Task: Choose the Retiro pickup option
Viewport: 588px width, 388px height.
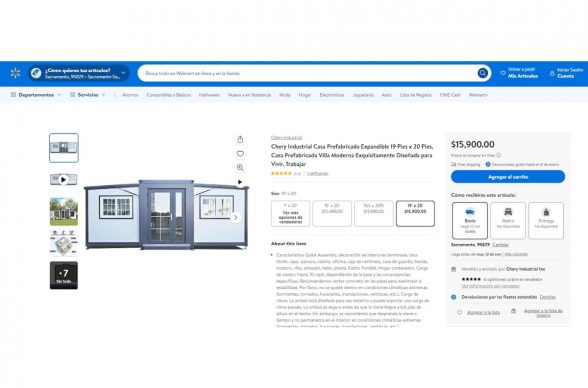Action: point(508,220)
